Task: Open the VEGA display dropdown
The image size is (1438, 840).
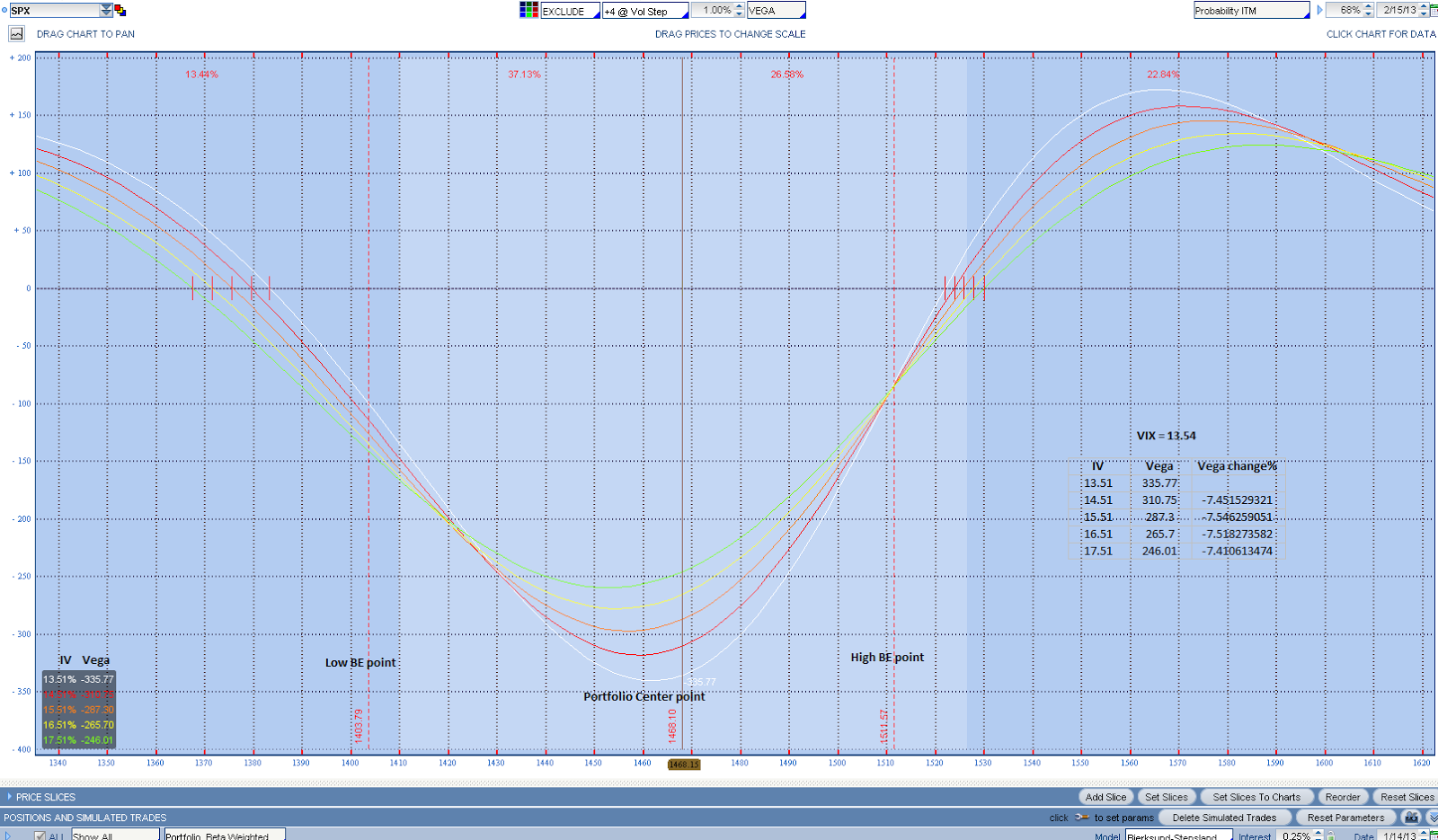Action: tap(773, 10)
